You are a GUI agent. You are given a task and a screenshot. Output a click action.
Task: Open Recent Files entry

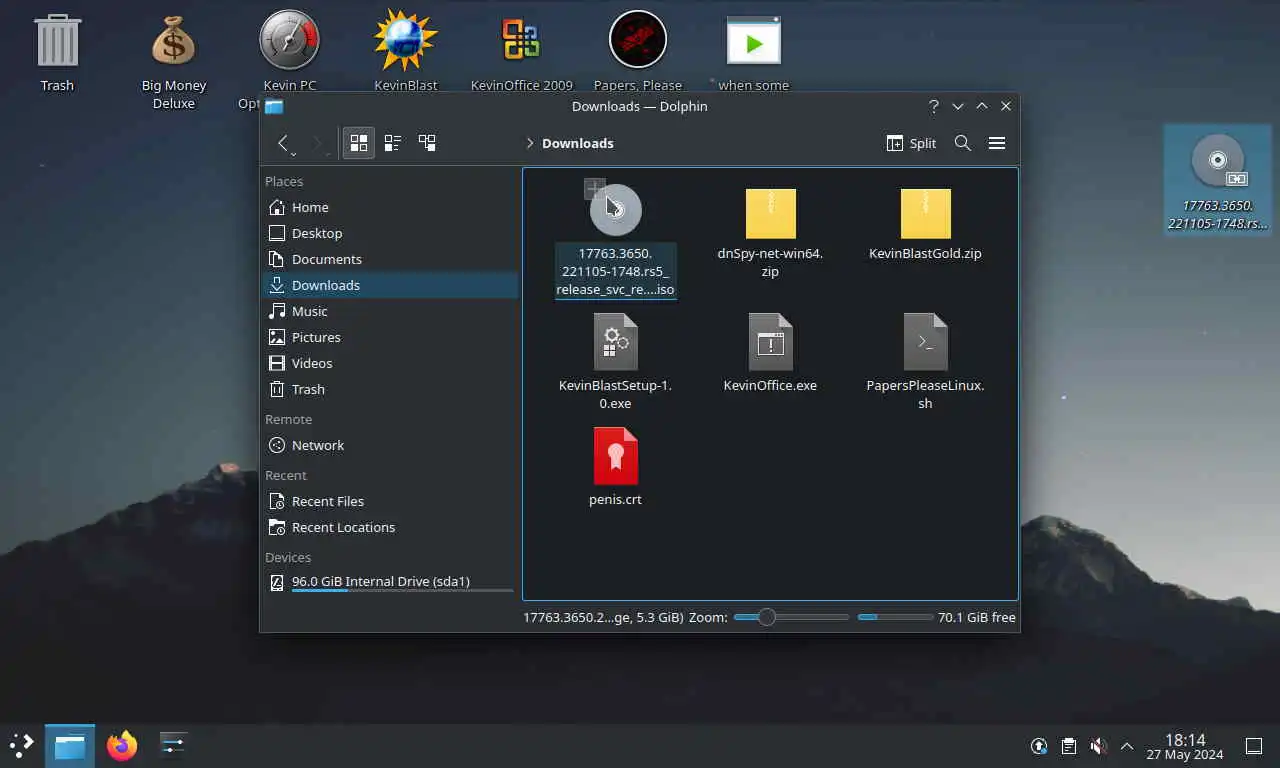[x=389, y=501]
